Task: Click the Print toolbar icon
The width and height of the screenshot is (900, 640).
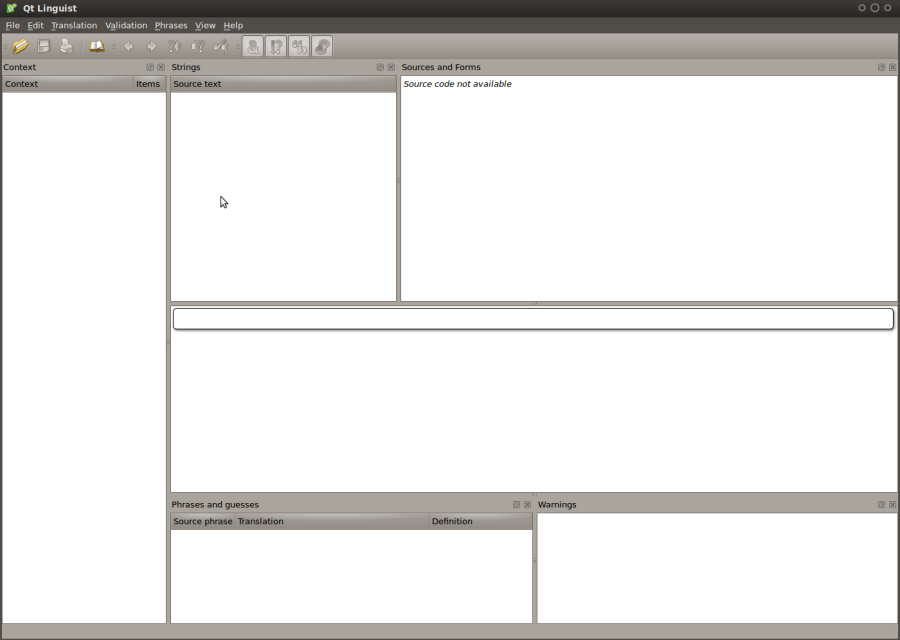Action: (66, 46)
